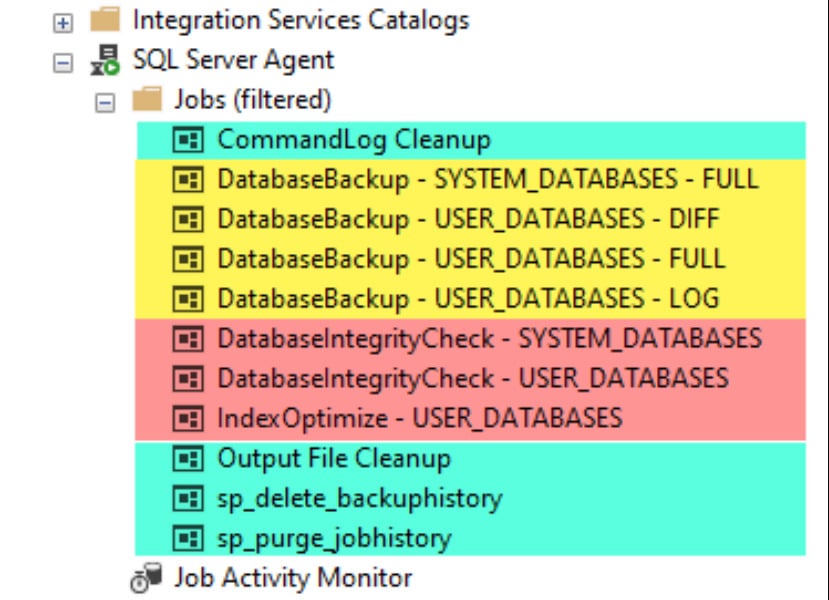Select the Jobs (filtered) label
The height and width of the screenshot is (600, 829).
click(253, 99)
